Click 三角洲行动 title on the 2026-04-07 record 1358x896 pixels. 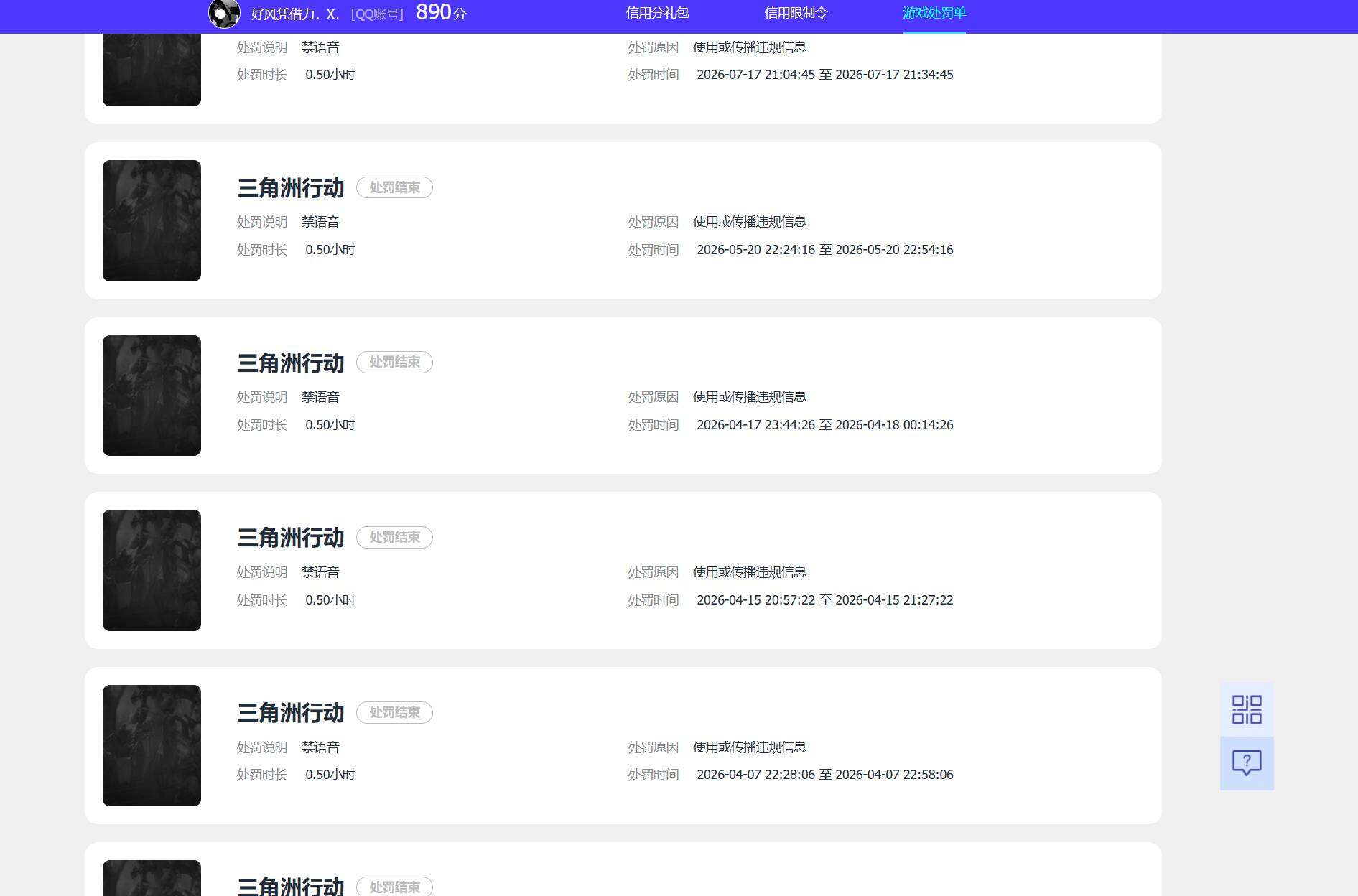point(291,713)
